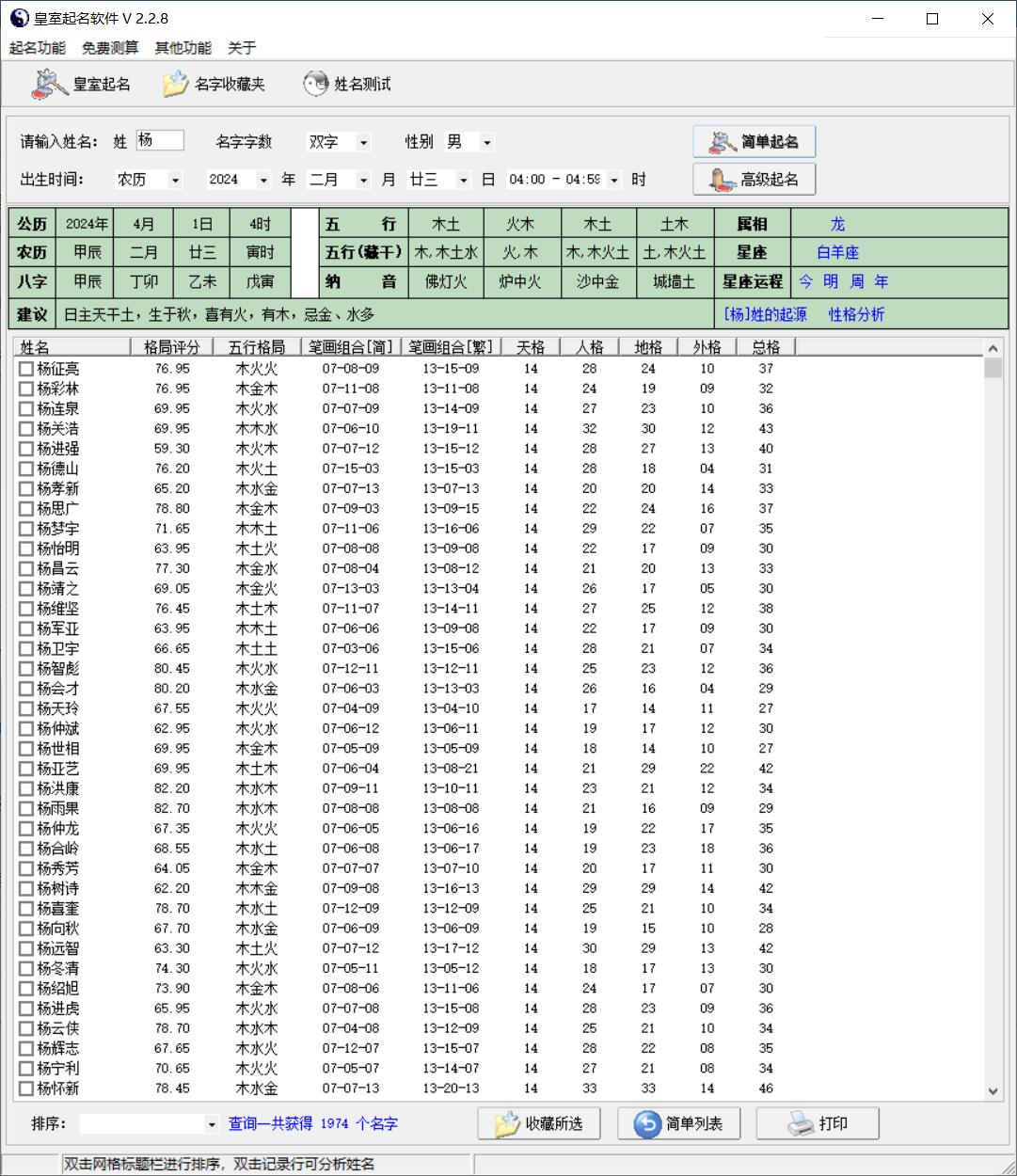Click the 高级起名 button

point(754,180)
